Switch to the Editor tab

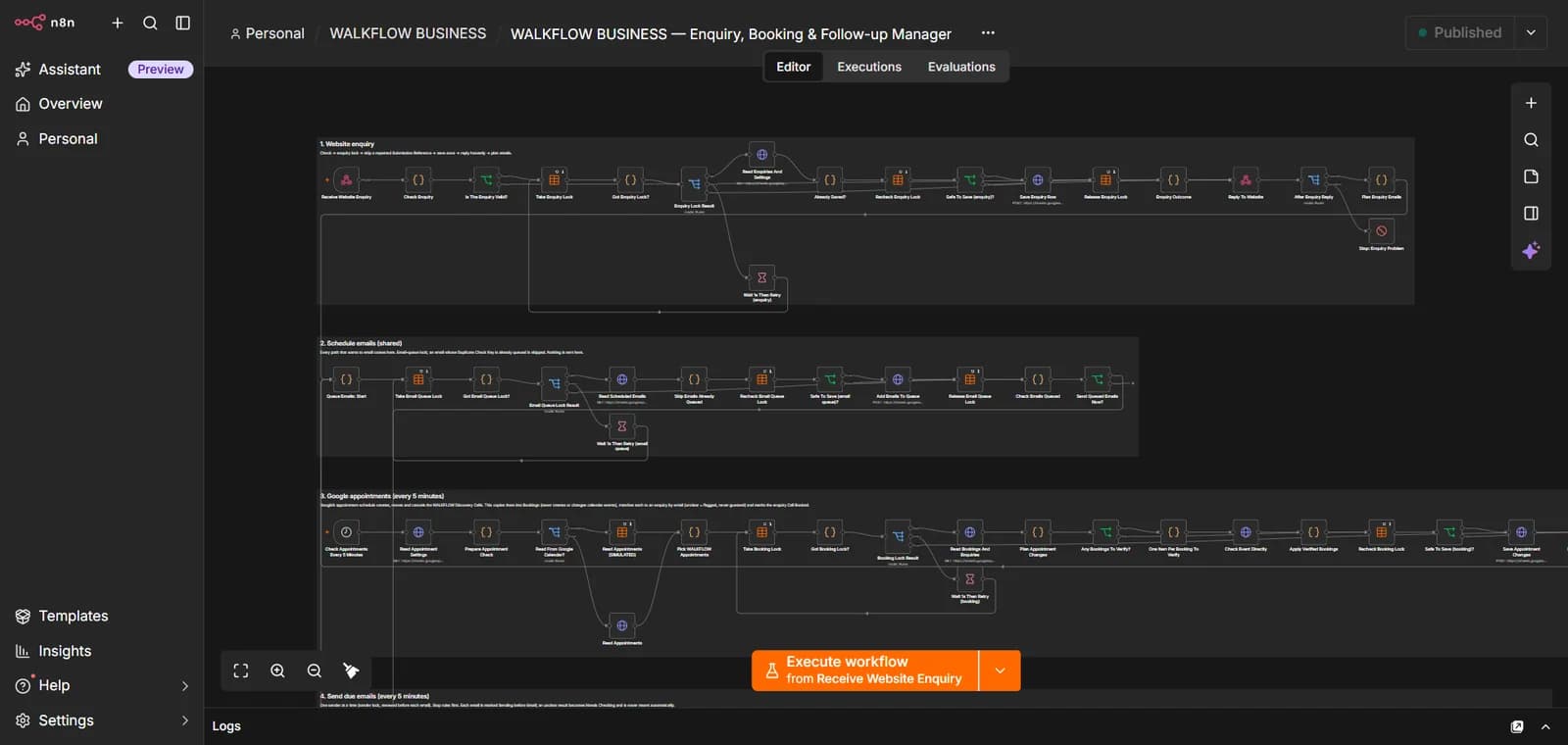(x=794, y=67)
